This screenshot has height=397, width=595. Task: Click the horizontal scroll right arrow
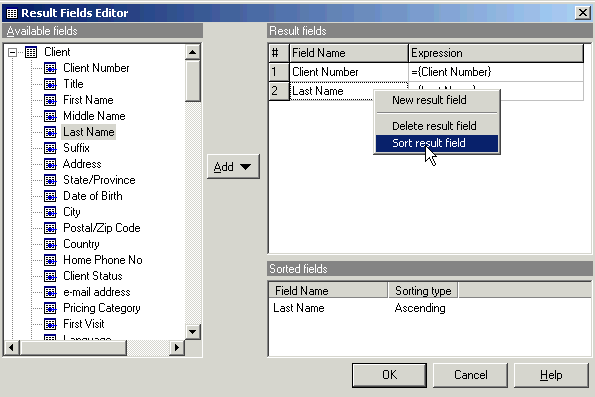(x=177, y=348)
